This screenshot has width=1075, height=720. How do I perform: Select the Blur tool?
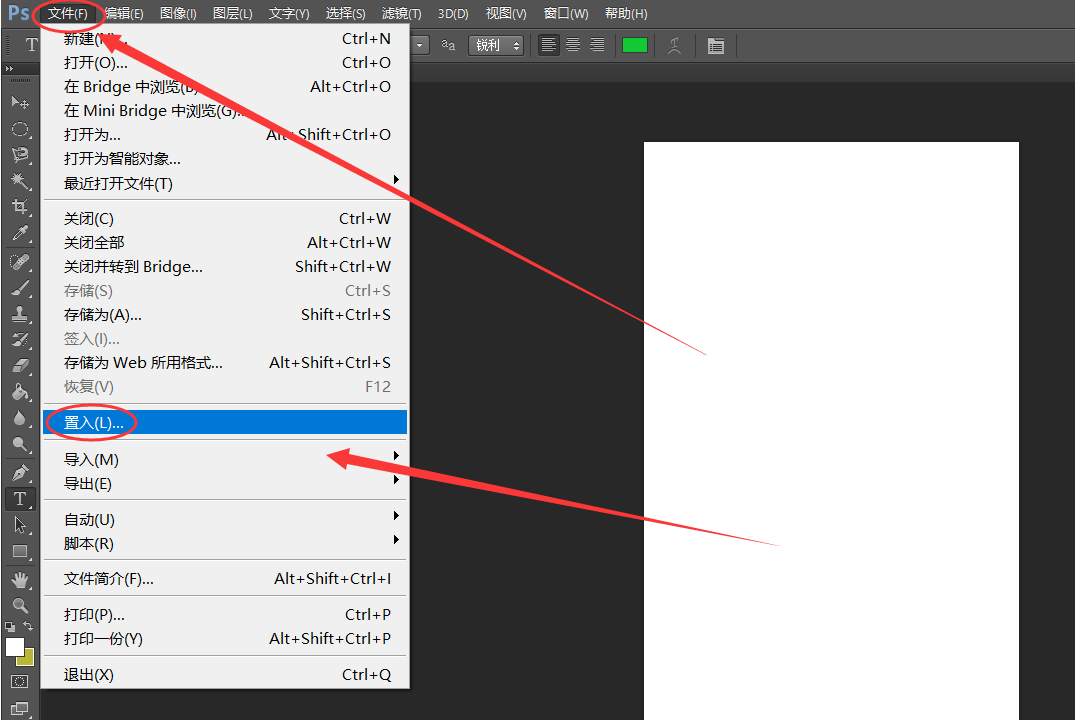[20, 418]
